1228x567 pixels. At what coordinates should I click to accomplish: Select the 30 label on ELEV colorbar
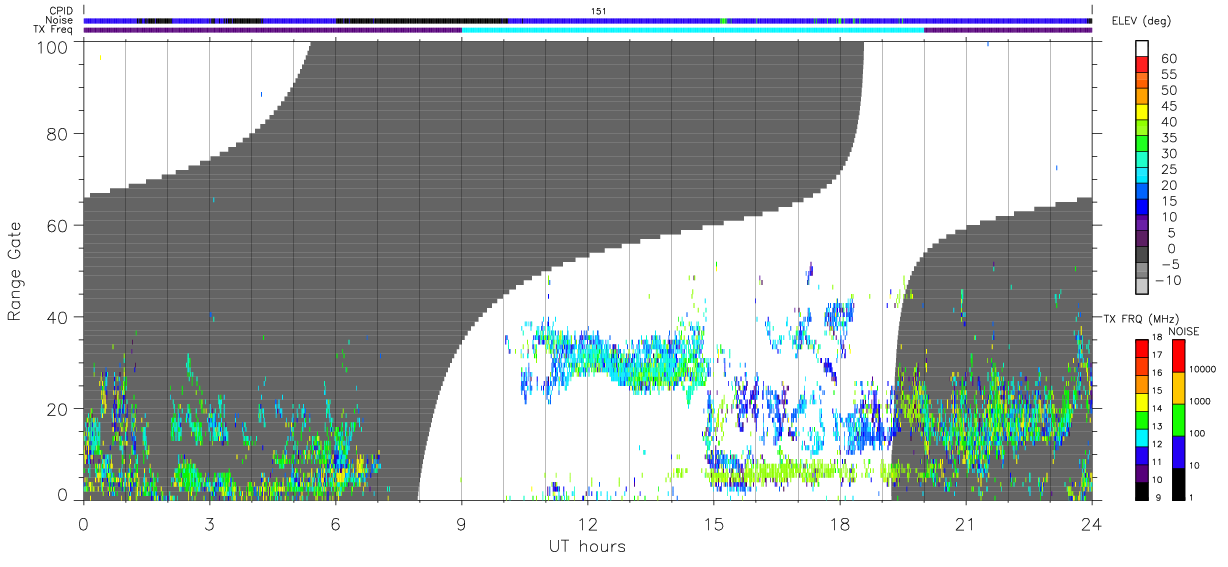(1168, 154)
